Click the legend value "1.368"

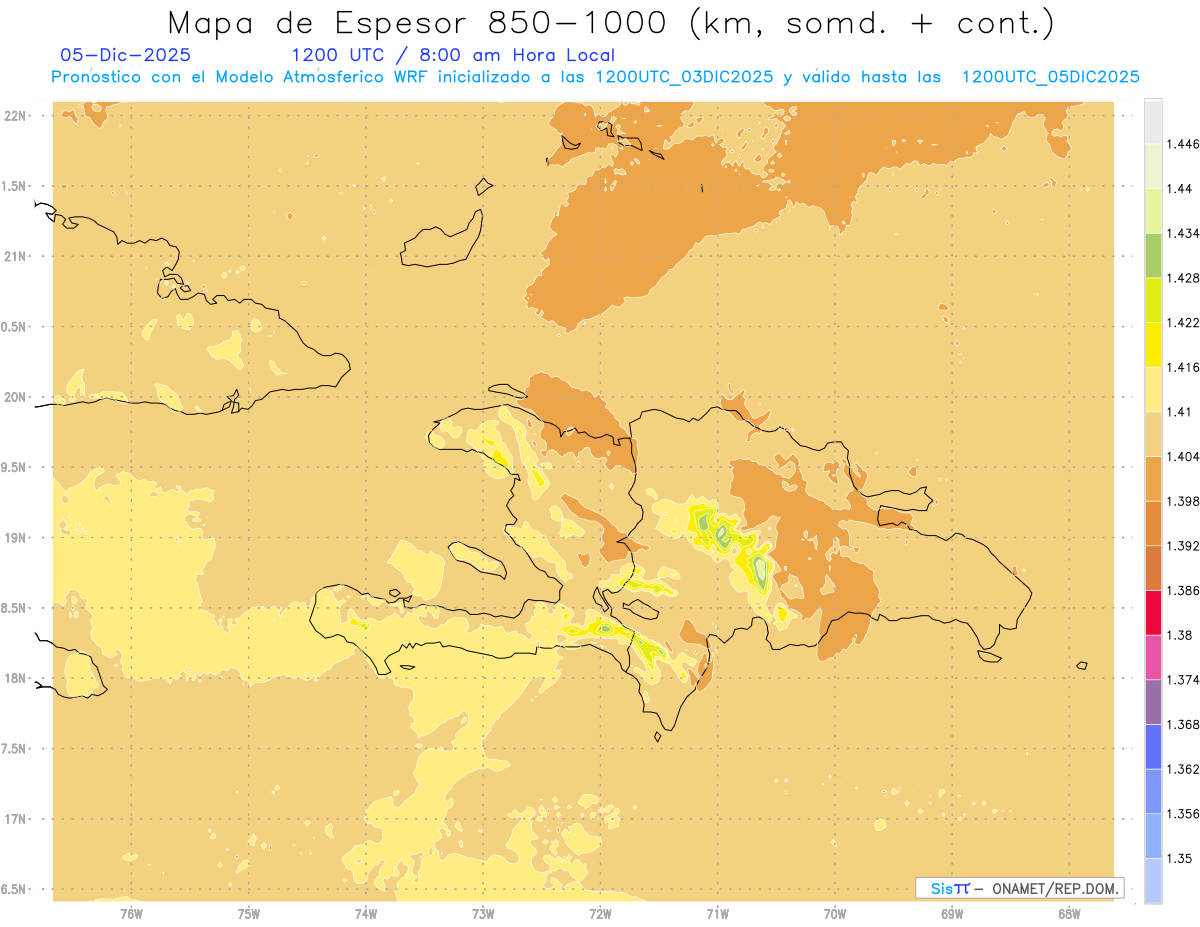pyautogui.click(x=1184, y=724)
